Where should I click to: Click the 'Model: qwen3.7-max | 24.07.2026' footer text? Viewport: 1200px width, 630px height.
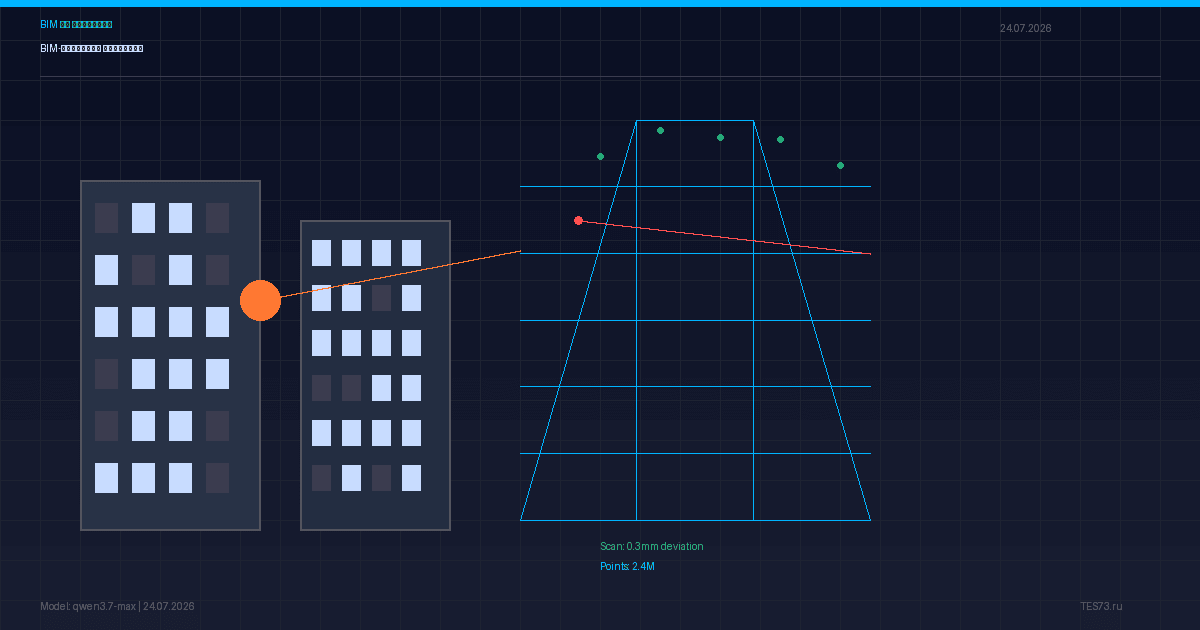[x=117, y=607]
